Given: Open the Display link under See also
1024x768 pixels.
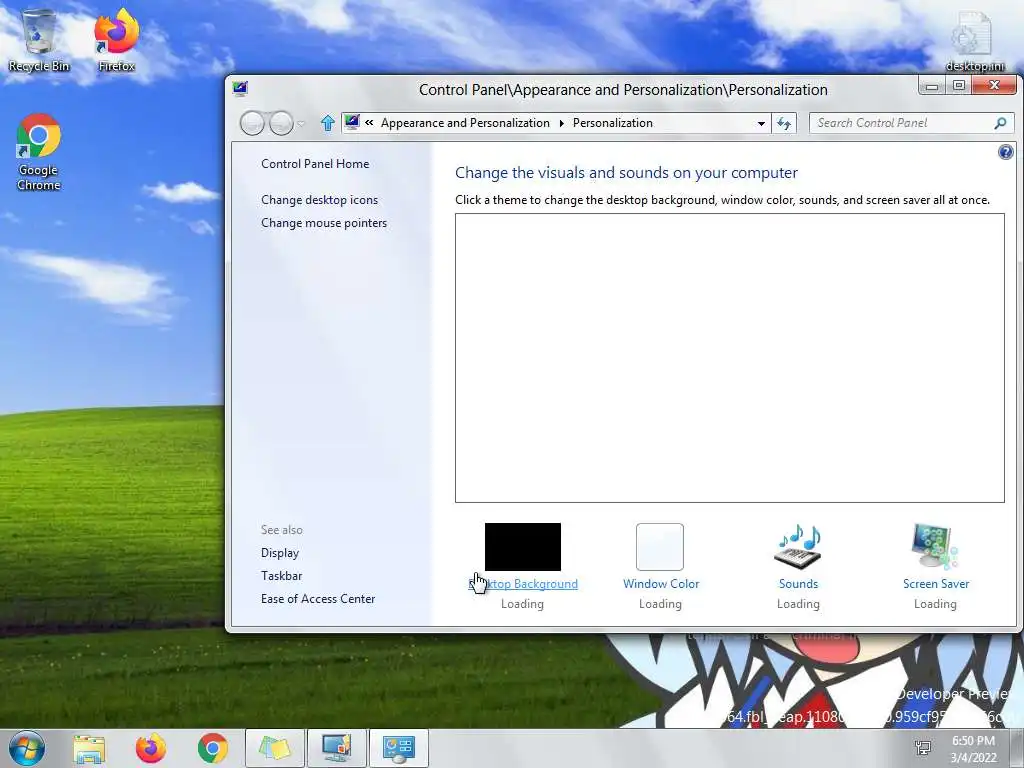Looking at the screenshot, I should pos(280,552).
